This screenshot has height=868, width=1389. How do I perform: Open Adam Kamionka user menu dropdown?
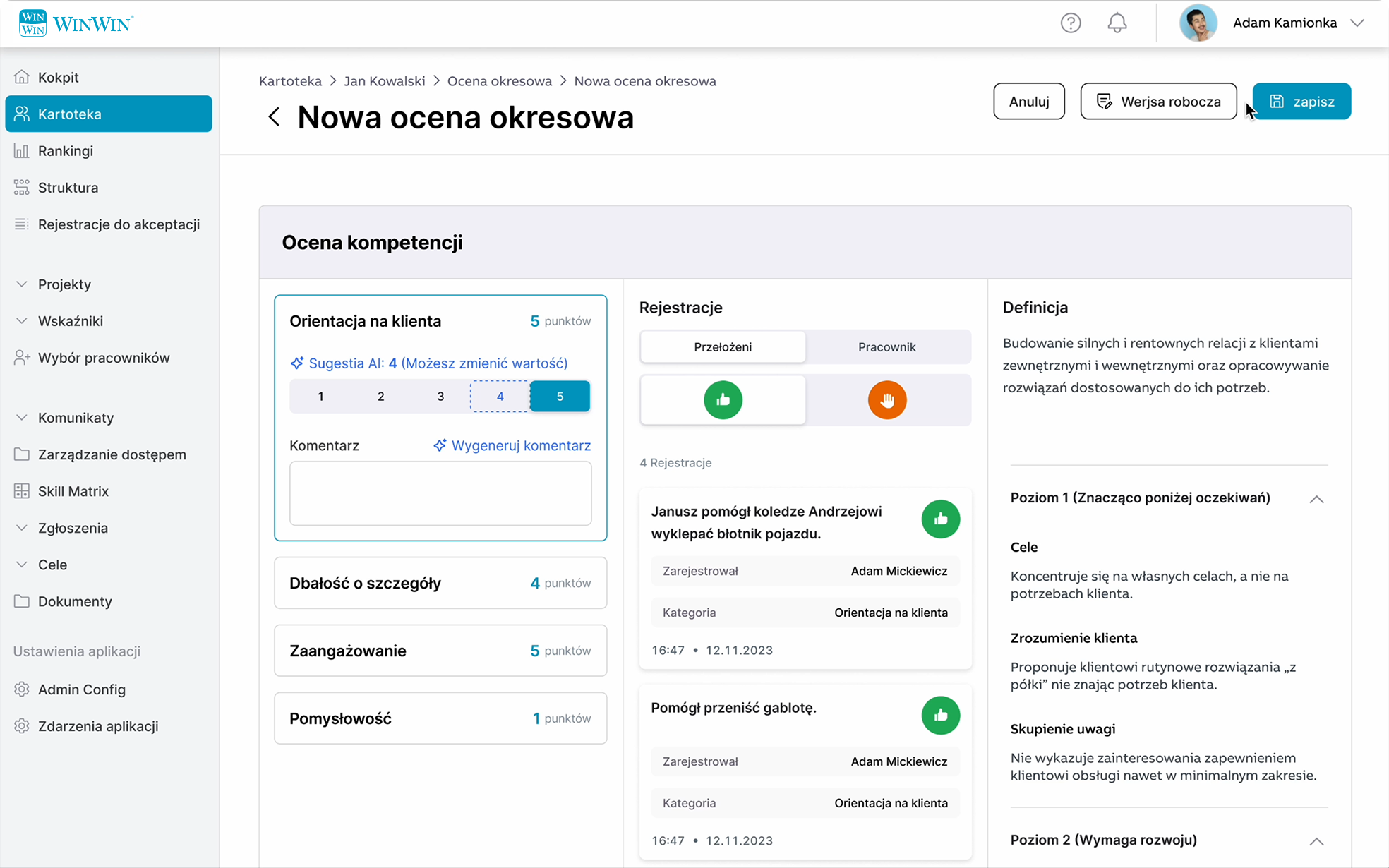coord(1357,23)
